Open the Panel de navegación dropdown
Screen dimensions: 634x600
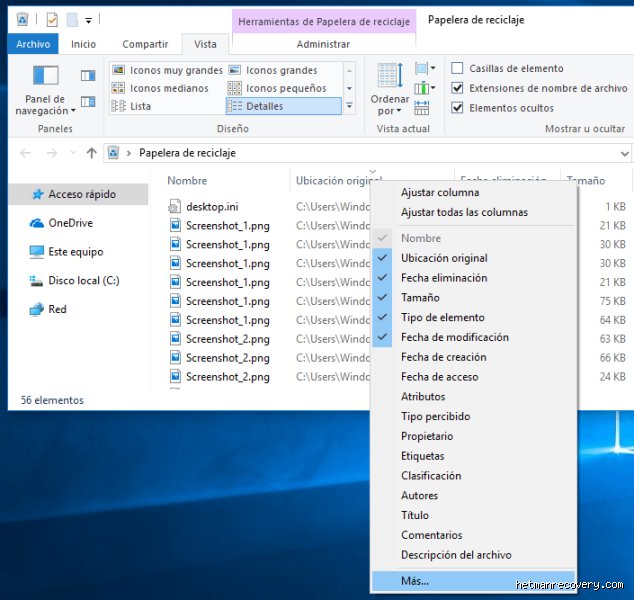(45, 91)
